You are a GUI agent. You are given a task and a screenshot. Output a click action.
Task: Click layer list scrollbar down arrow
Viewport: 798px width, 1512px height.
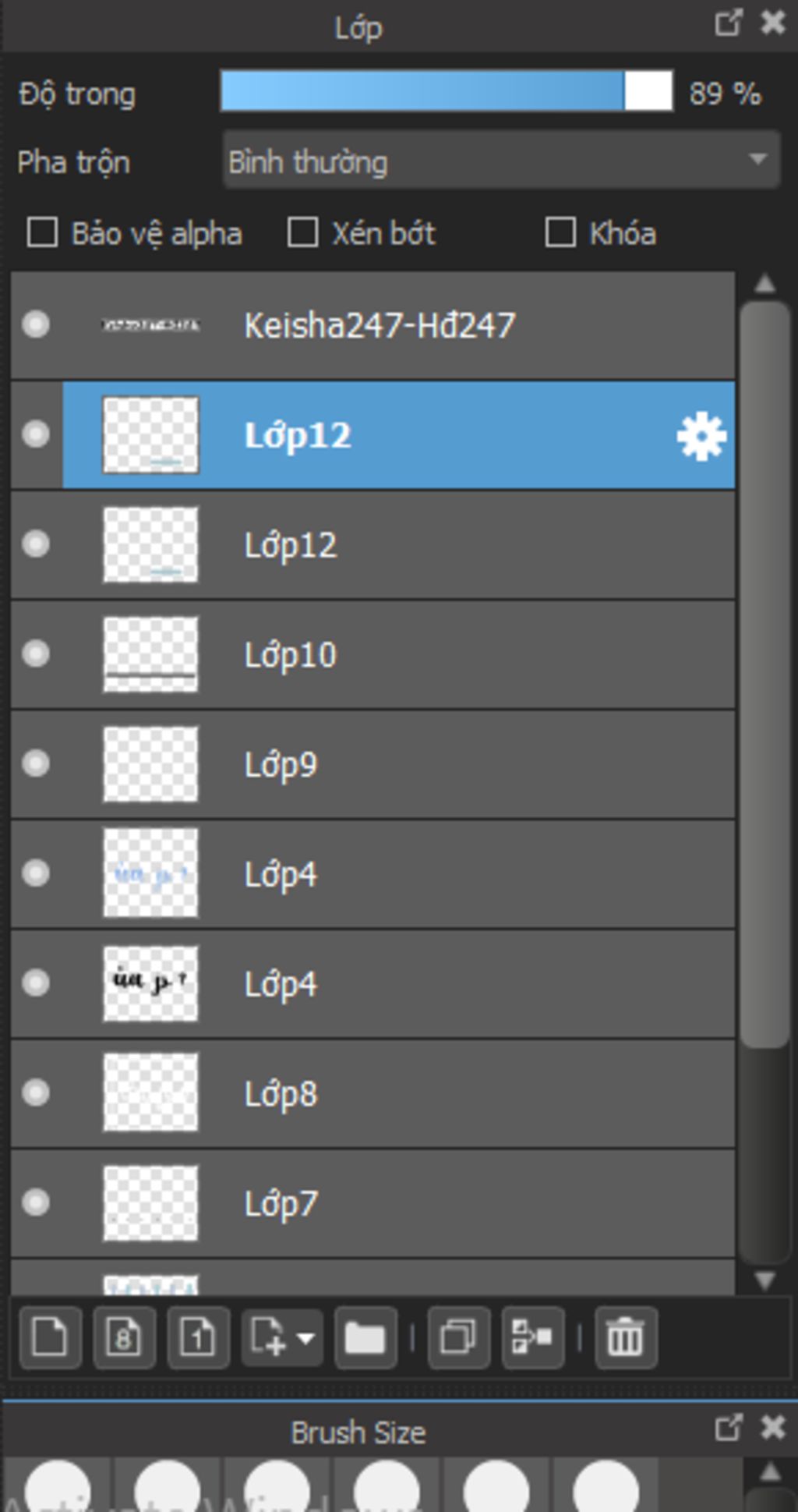click(764, 1280)
